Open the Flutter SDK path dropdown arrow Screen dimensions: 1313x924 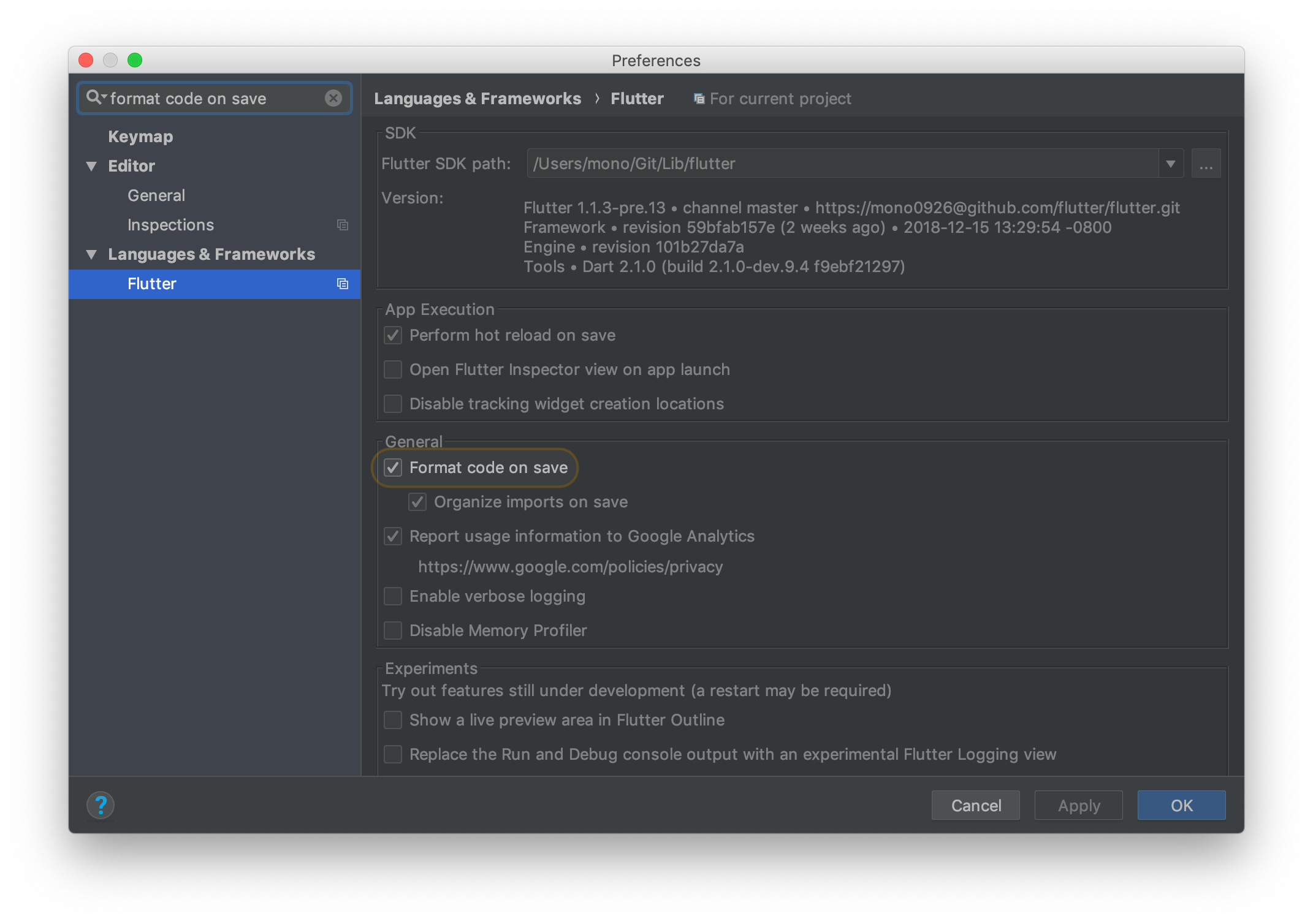pos(1171,164)
